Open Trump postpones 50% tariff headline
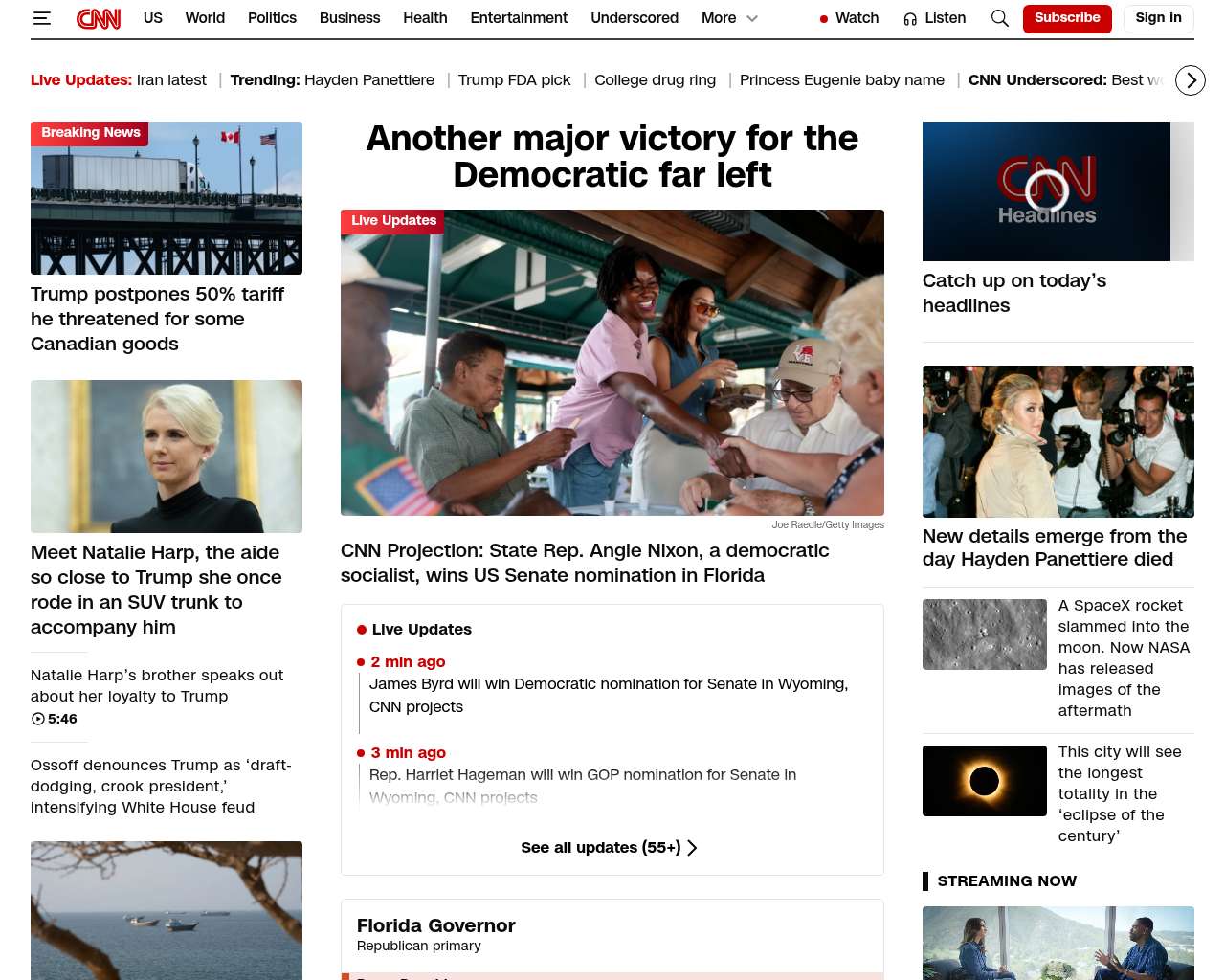The height and width of the screenshot is (980, 1225). (x=157, y=319)
